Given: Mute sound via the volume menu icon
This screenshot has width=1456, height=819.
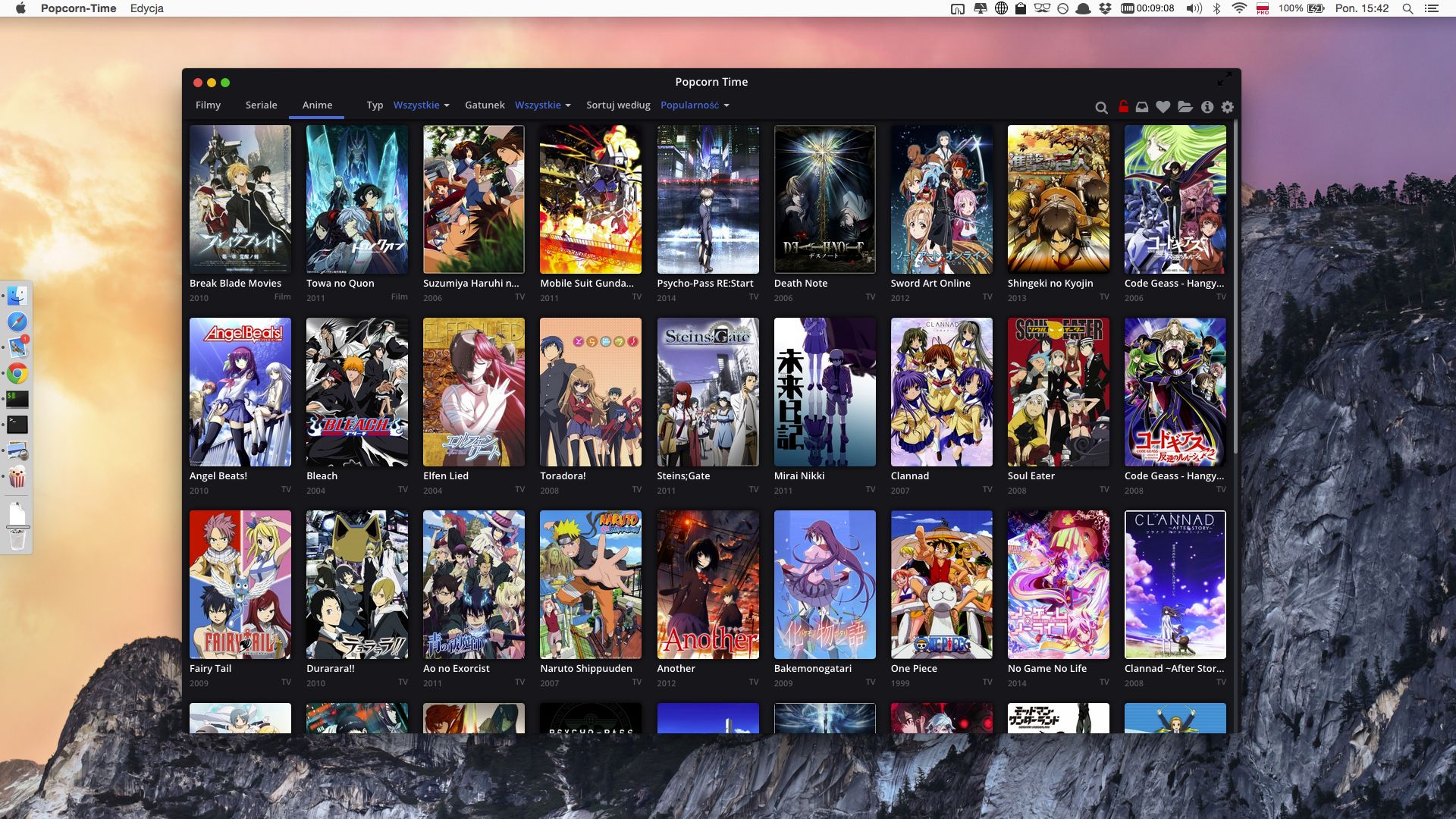Looking at the screenshot, I should click(1194, 8).
